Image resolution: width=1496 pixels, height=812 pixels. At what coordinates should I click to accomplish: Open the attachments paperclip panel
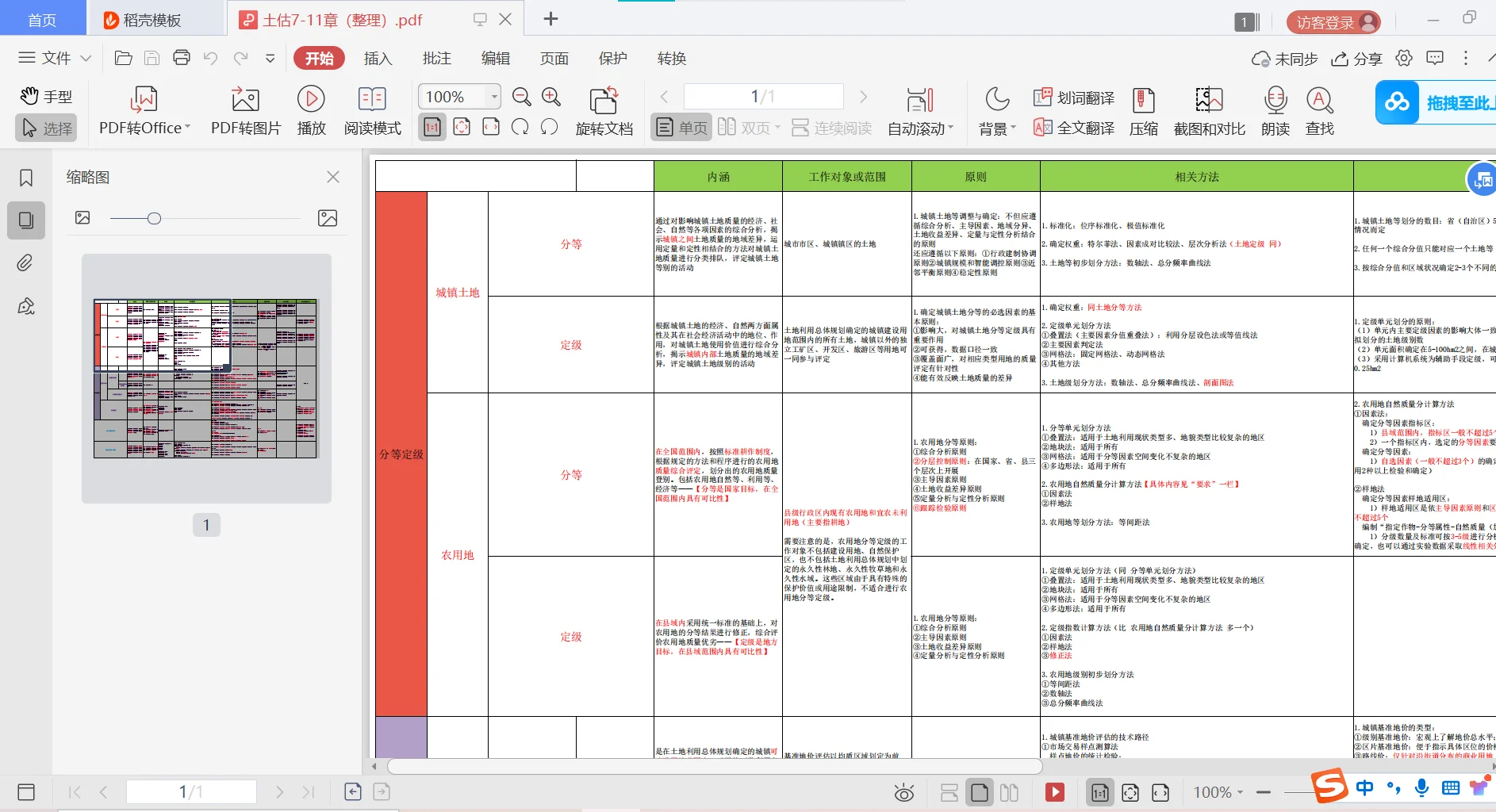[26, 263]
